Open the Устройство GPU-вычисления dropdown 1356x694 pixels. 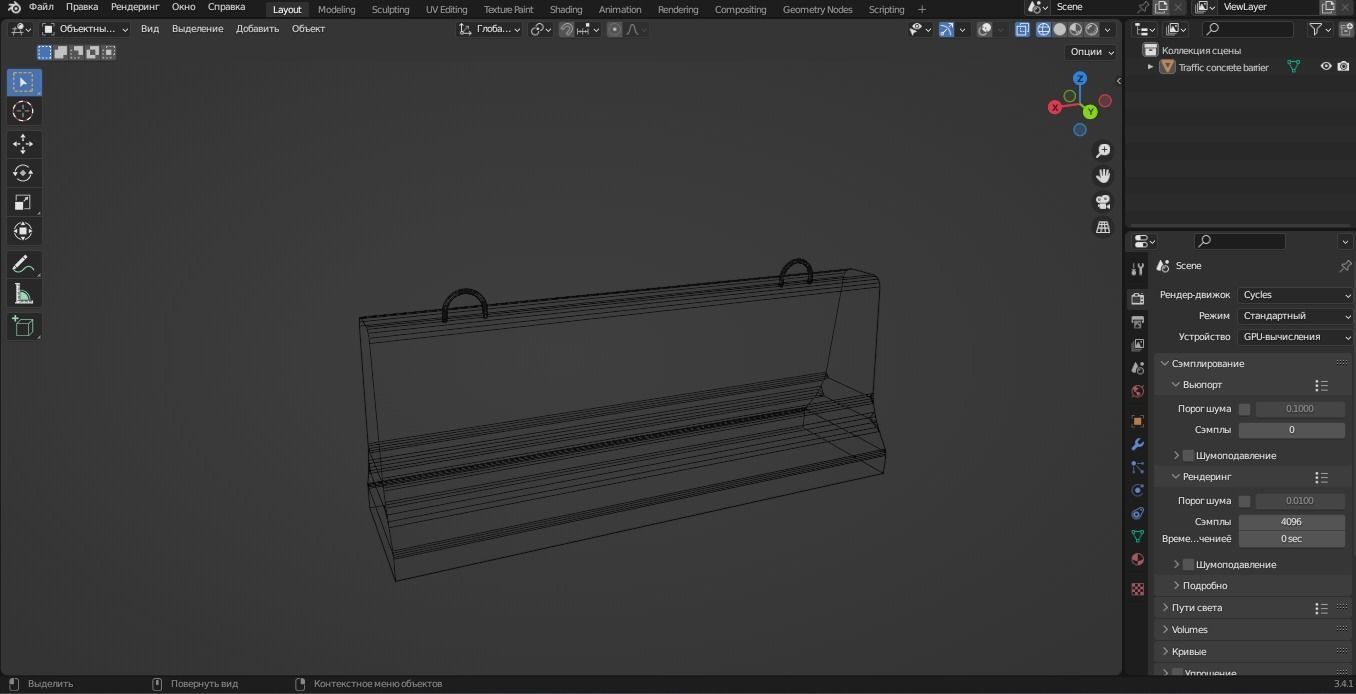tap(1295, 337)
